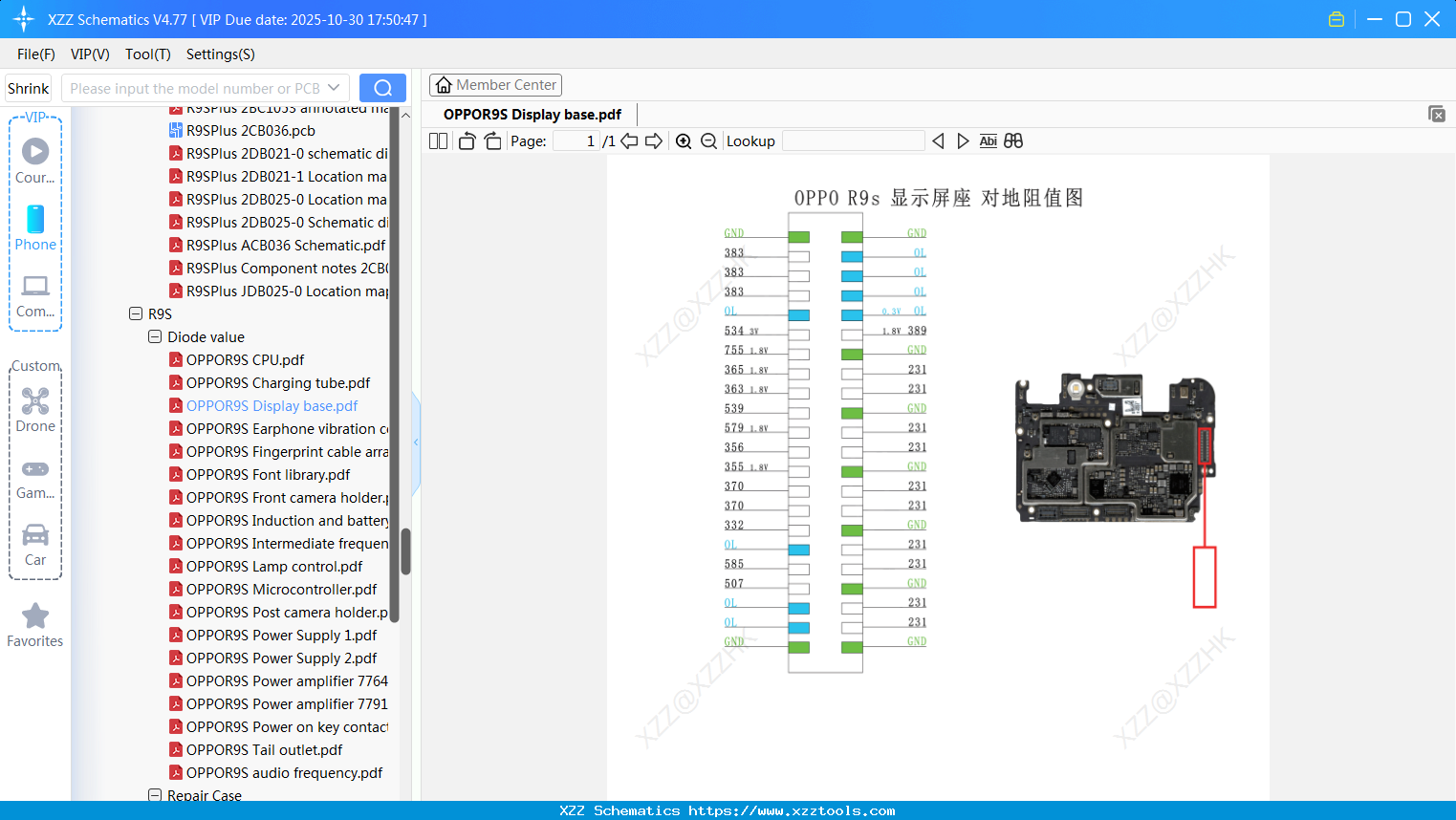Find previous lookup result
The image size is (1456, 820).
coord(938,140)
